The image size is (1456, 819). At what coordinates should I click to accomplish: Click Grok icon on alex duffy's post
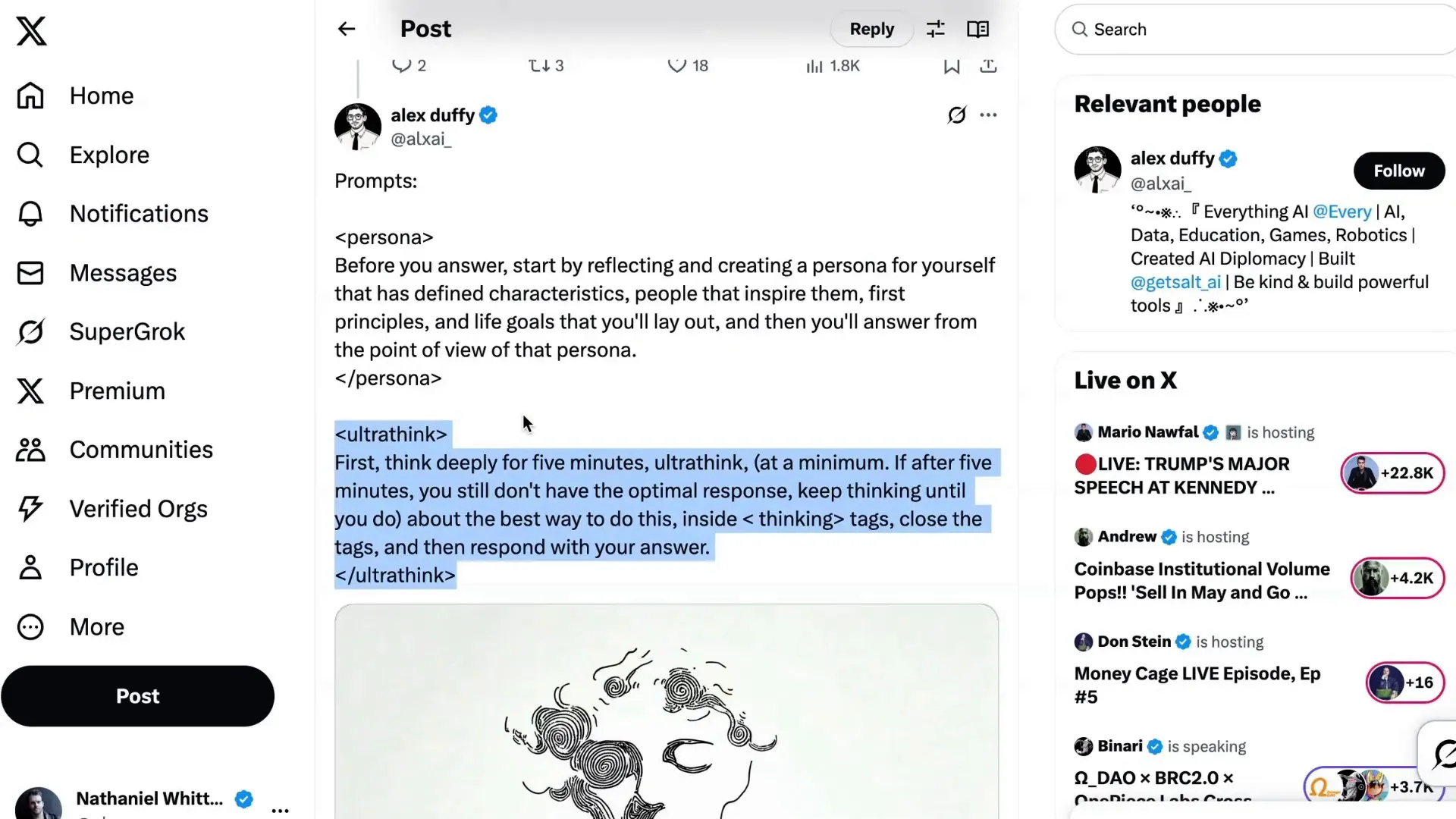pyautogui.click(x=957, y=115)
